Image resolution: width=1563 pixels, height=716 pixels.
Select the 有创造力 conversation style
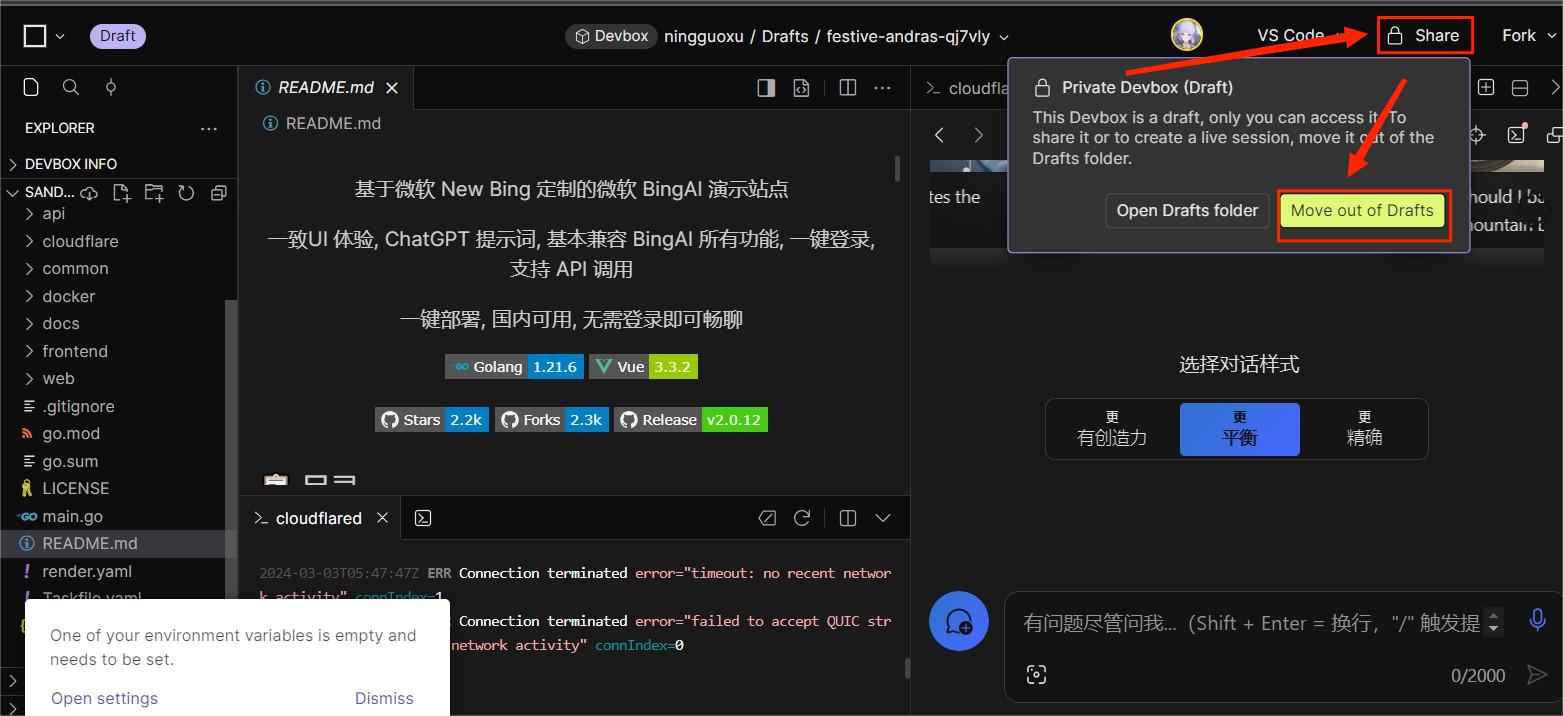coord(1111,429)
